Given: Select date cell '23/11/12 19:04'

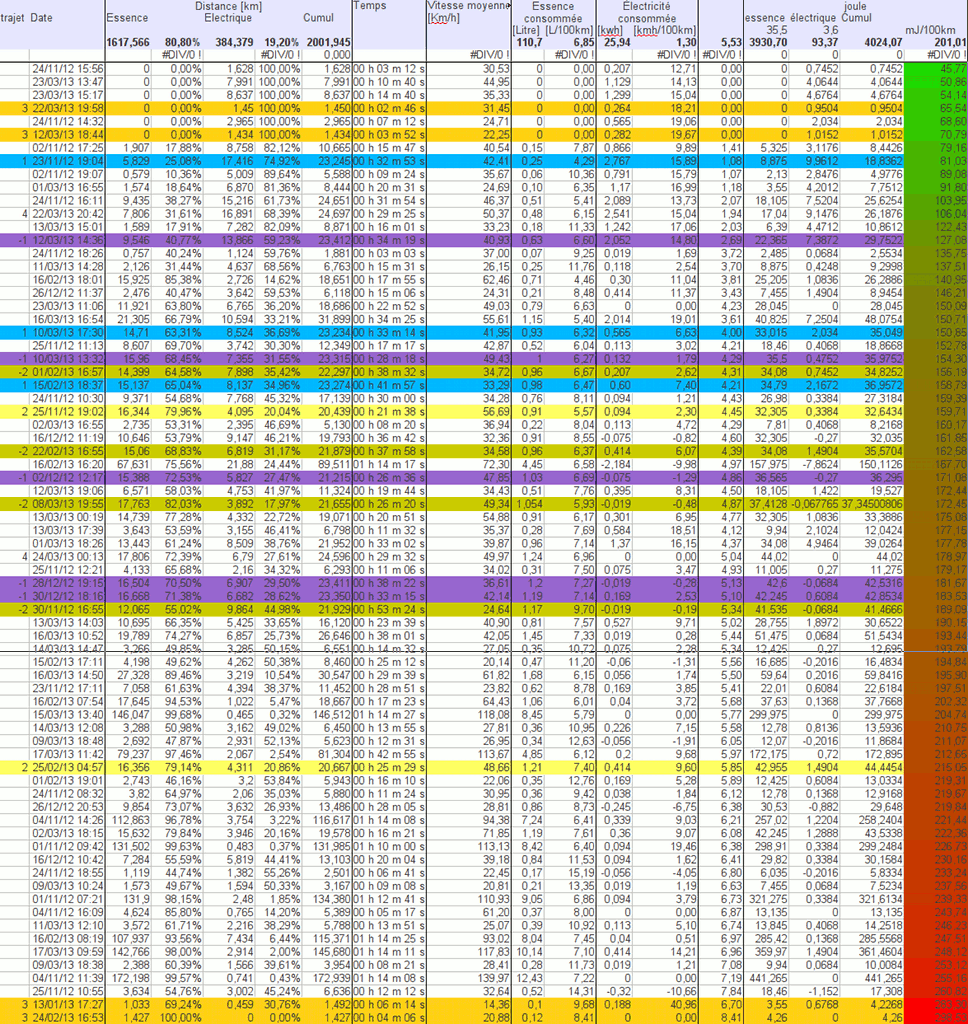Looking at the screenshot, I should (x=67, y=161).
